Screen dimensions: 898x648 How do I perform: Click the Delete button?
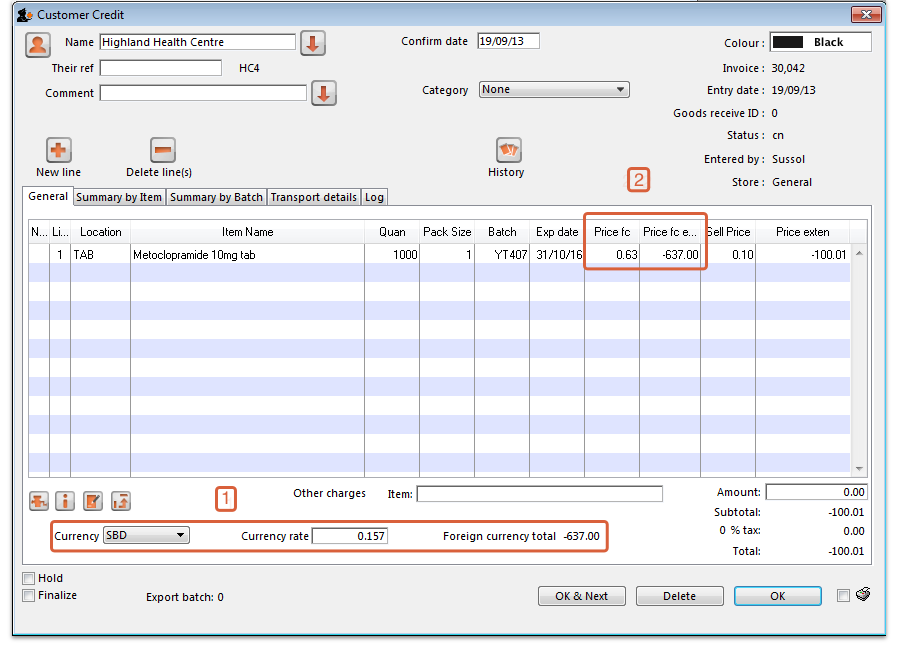(679, 596)
